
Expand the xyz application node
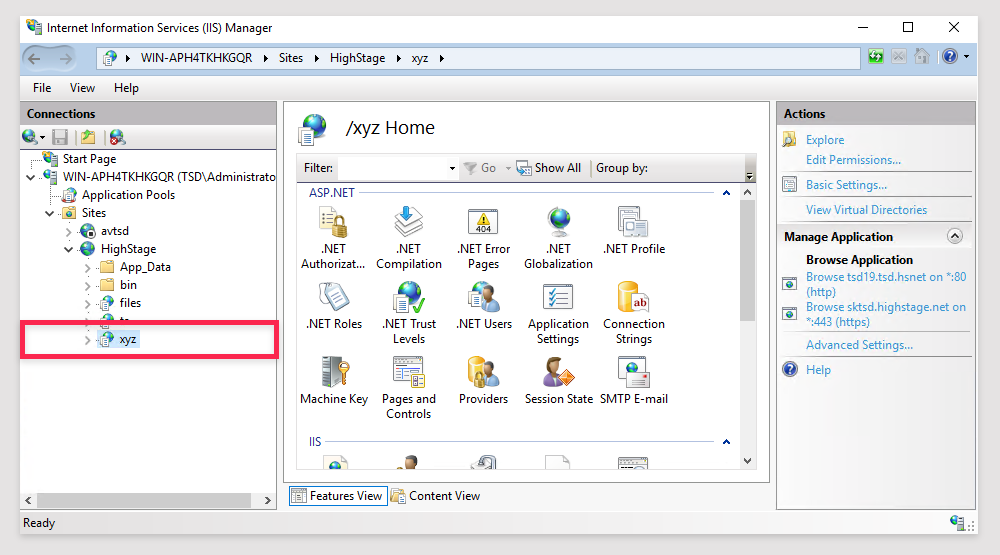87,341
